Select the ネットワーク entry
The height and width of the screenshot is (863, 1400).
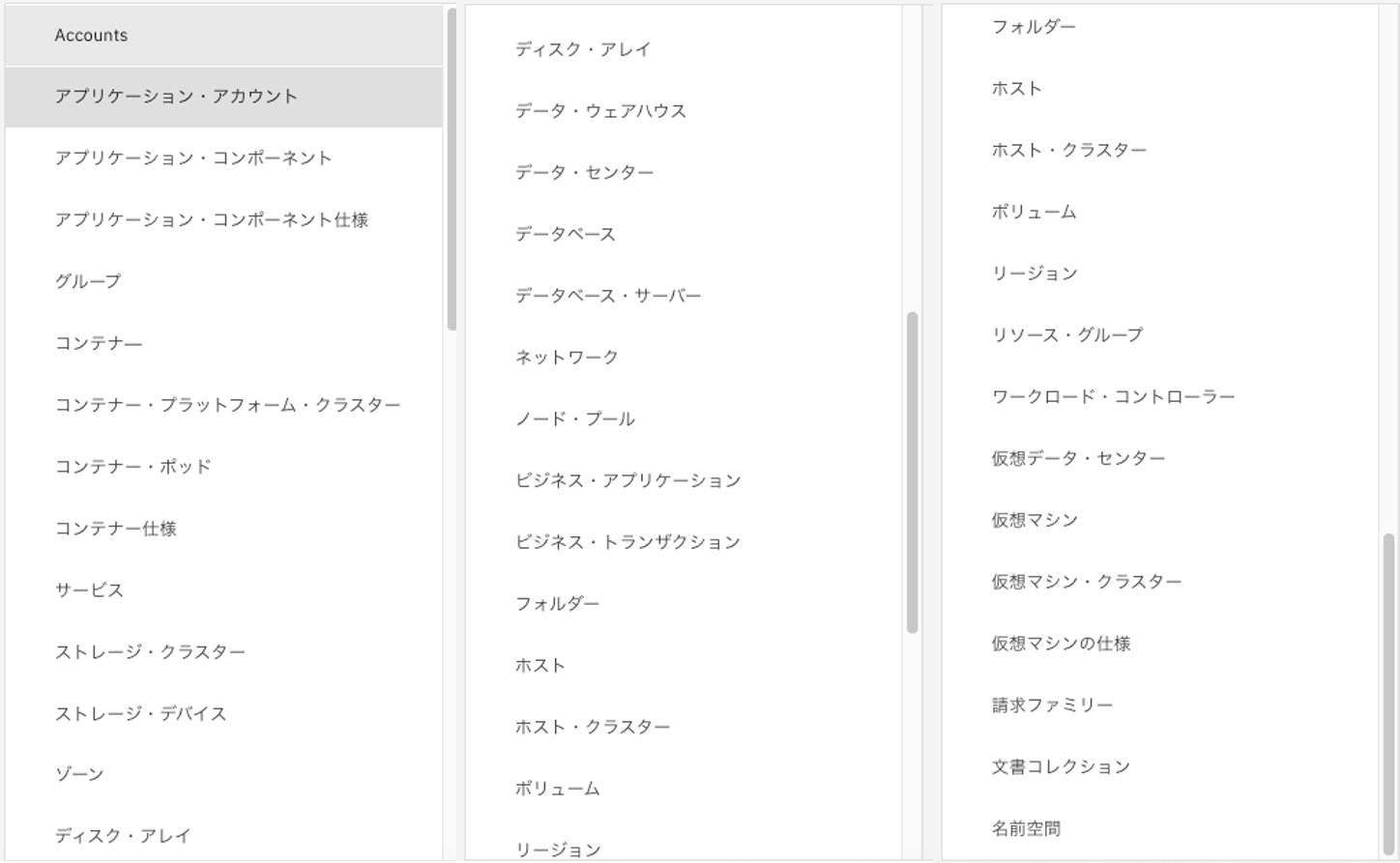point(567,358)
